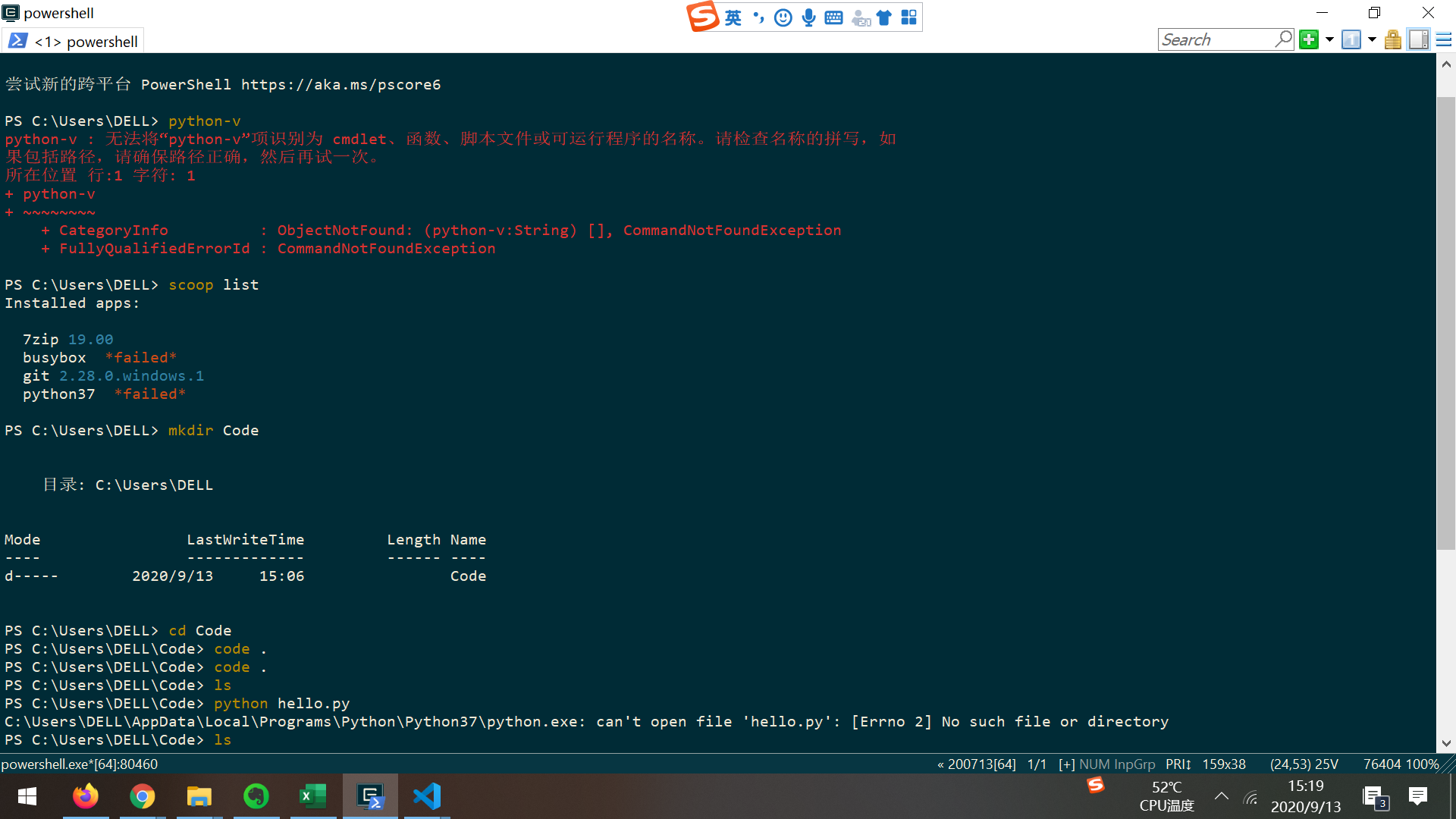Click the aka.ms/pscore6 PowerShell link

341,84
